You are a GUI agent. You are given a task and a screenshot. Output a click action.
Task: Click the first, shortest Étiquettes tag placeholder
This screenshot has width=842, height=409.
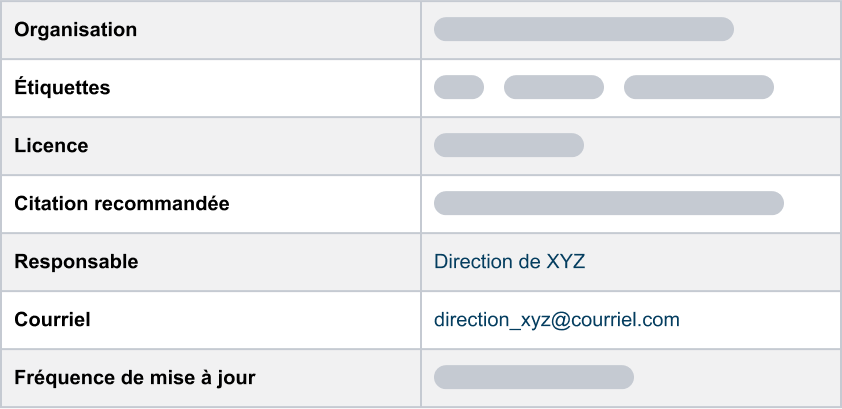[458, 87]
